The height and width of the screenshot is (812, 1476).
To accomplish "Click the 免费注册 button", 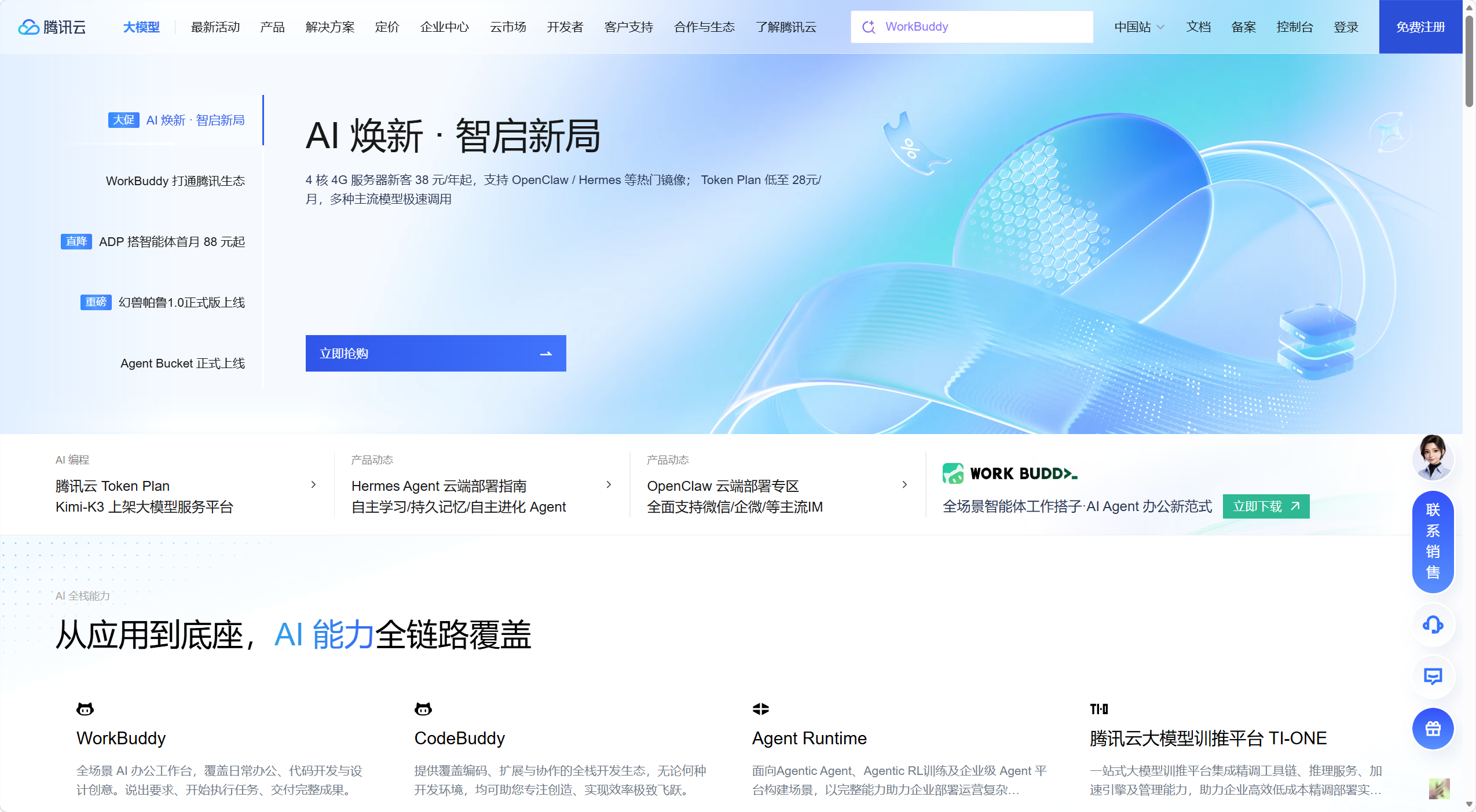I will coord(1421,27).
